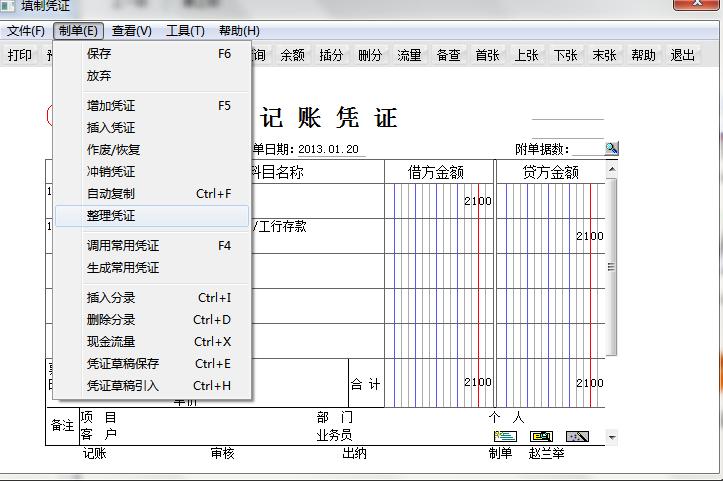Click the 插分 toolbar button
The width and height of the screenshot is (723, 481).
332,55
